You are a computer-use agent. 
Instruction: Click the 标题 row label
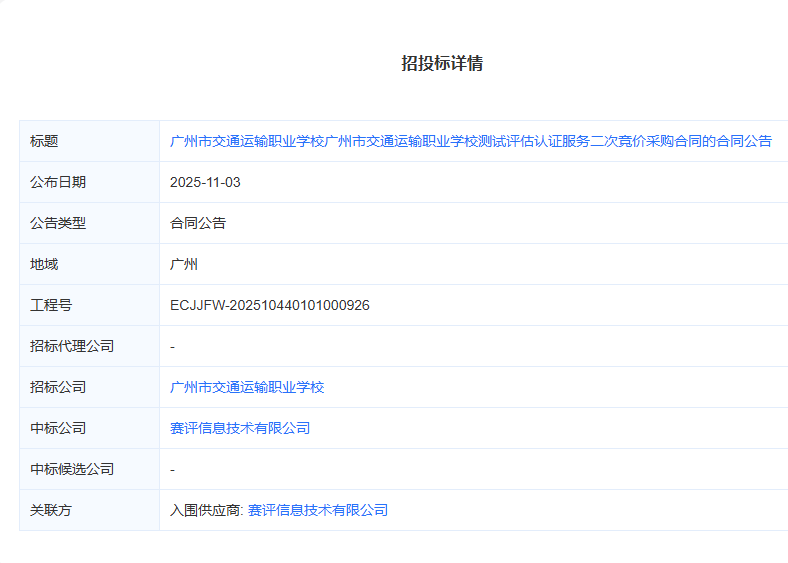pos(44,141)
